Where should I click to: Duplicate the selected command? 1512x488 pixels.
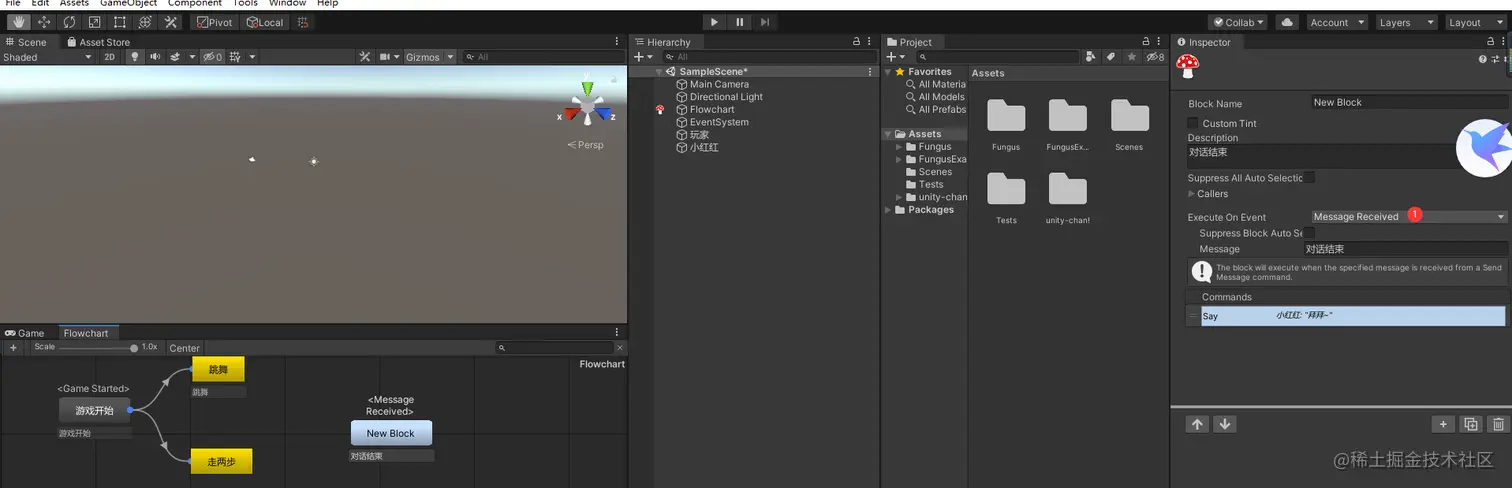(1470, 424)
